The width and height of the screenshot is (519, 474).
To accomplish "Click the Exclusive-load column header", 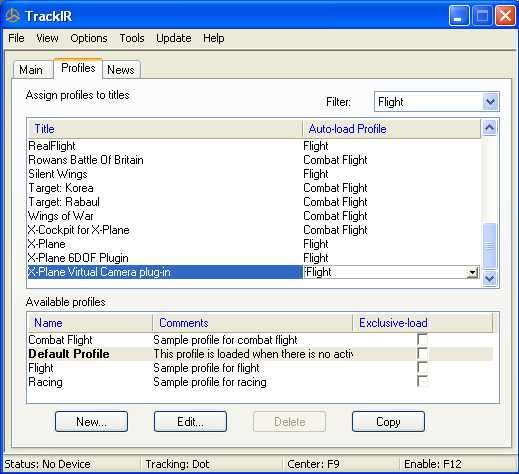I will pyautogui.click(x=422, y=323).
